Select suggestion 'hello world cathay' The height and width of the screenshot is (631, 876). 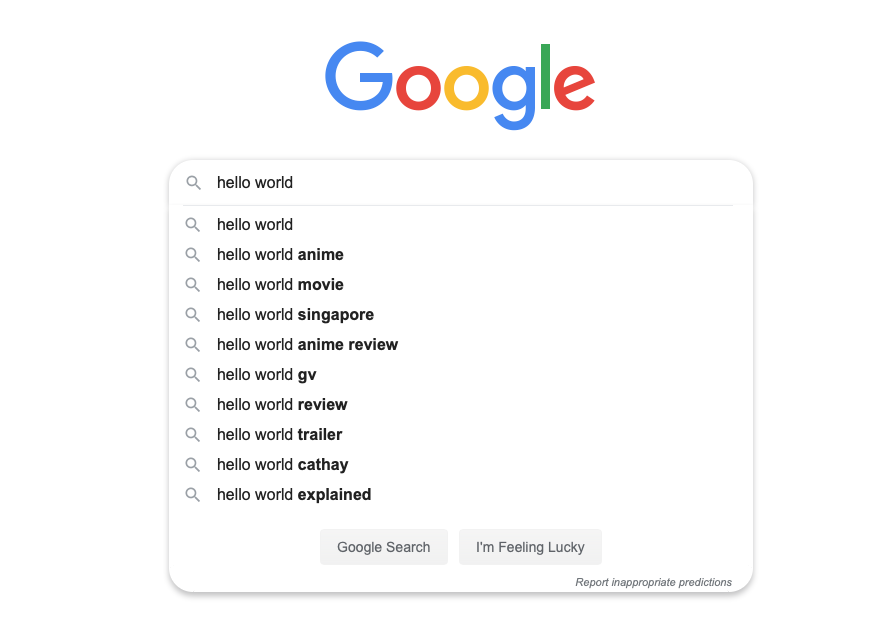282,465
